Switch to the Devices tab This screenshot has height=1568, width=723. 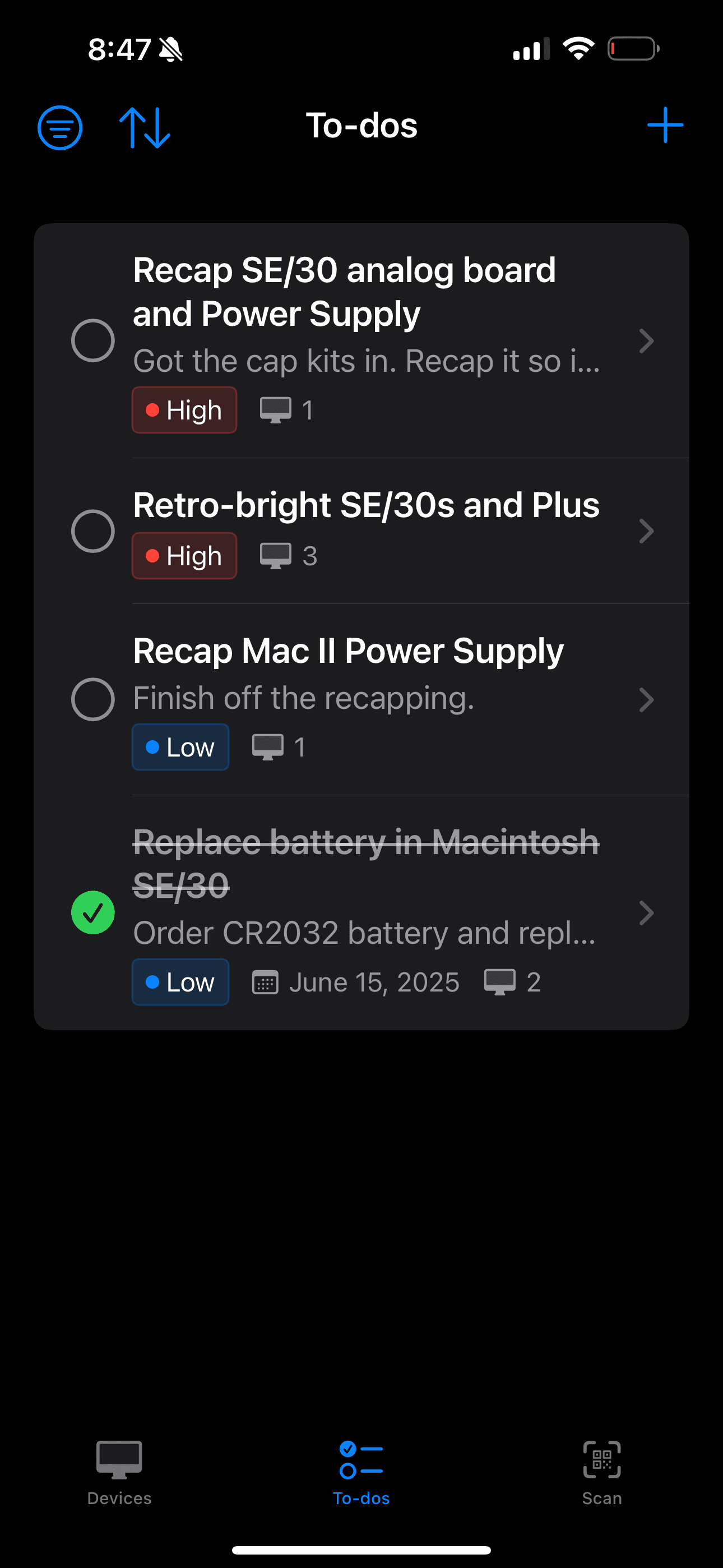coord(119,1472)
